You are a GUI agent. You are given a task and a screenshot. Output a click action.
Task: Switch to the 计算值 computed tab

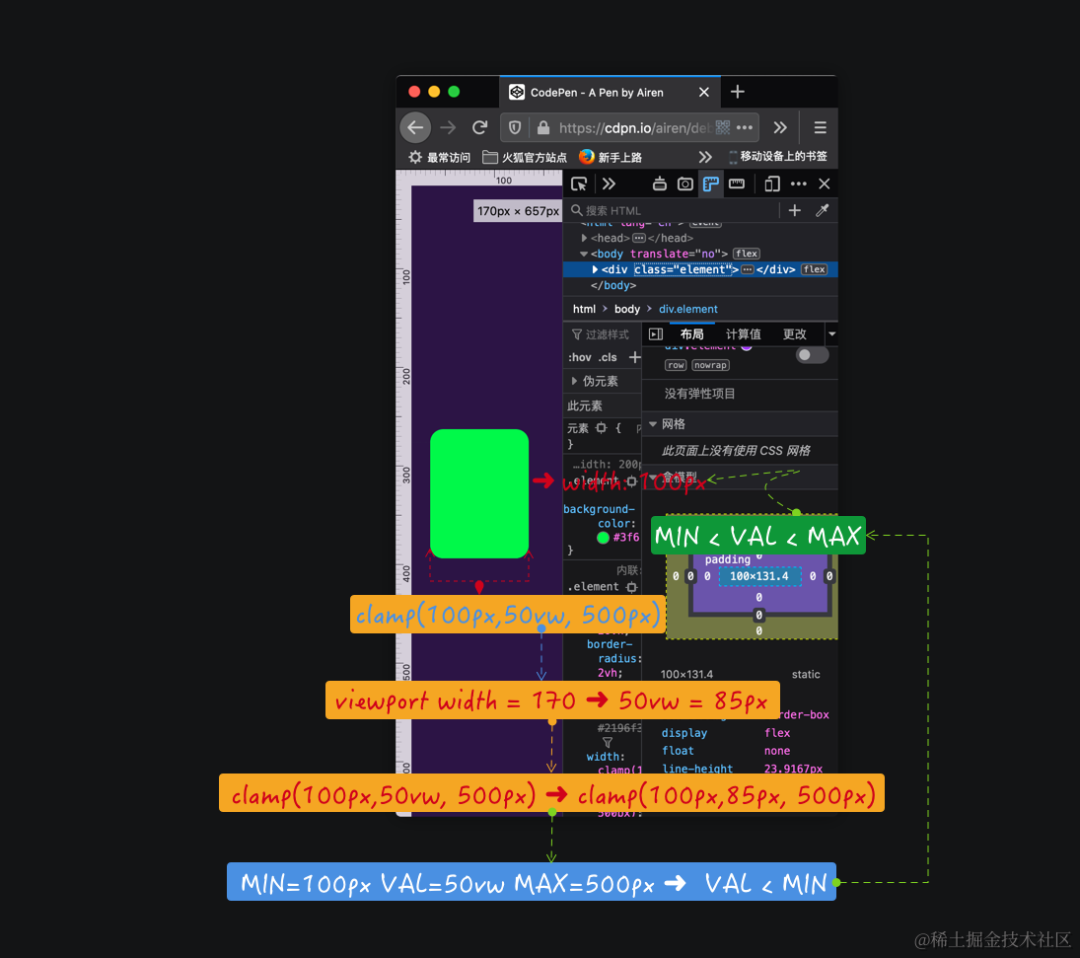(743, 334)
